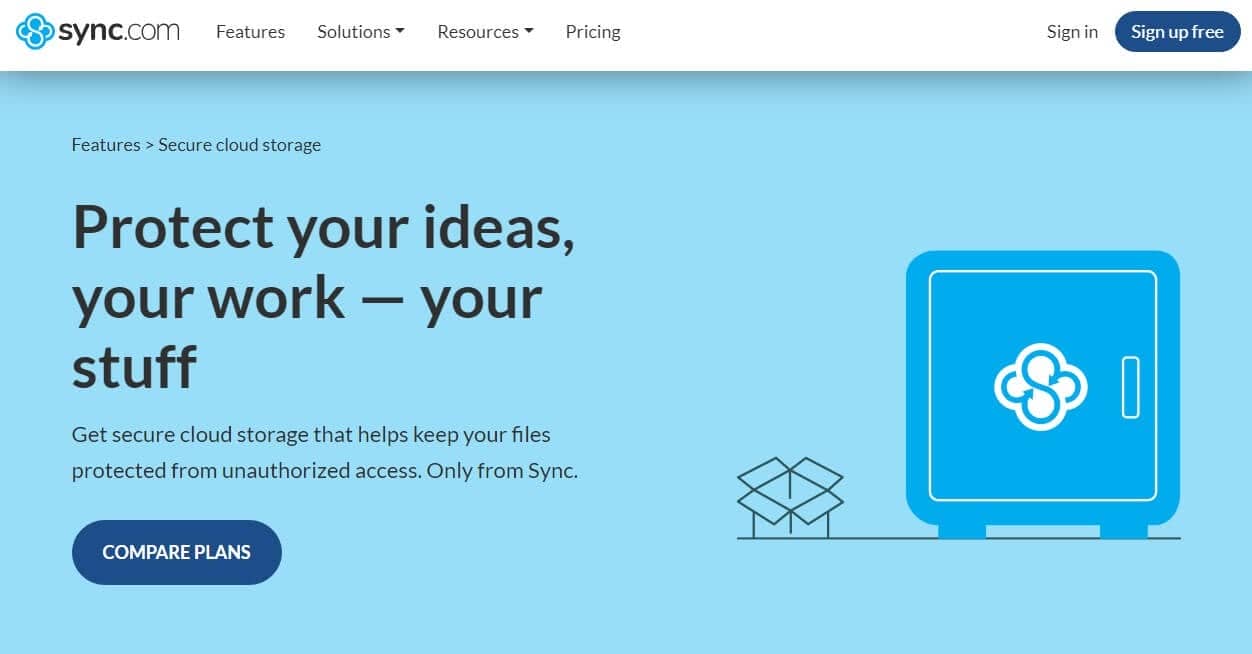This screenshot has width=1252, height=654.
Task: Select Secure cloud storage breadcrumb entry
Action: tap(239, 144)
